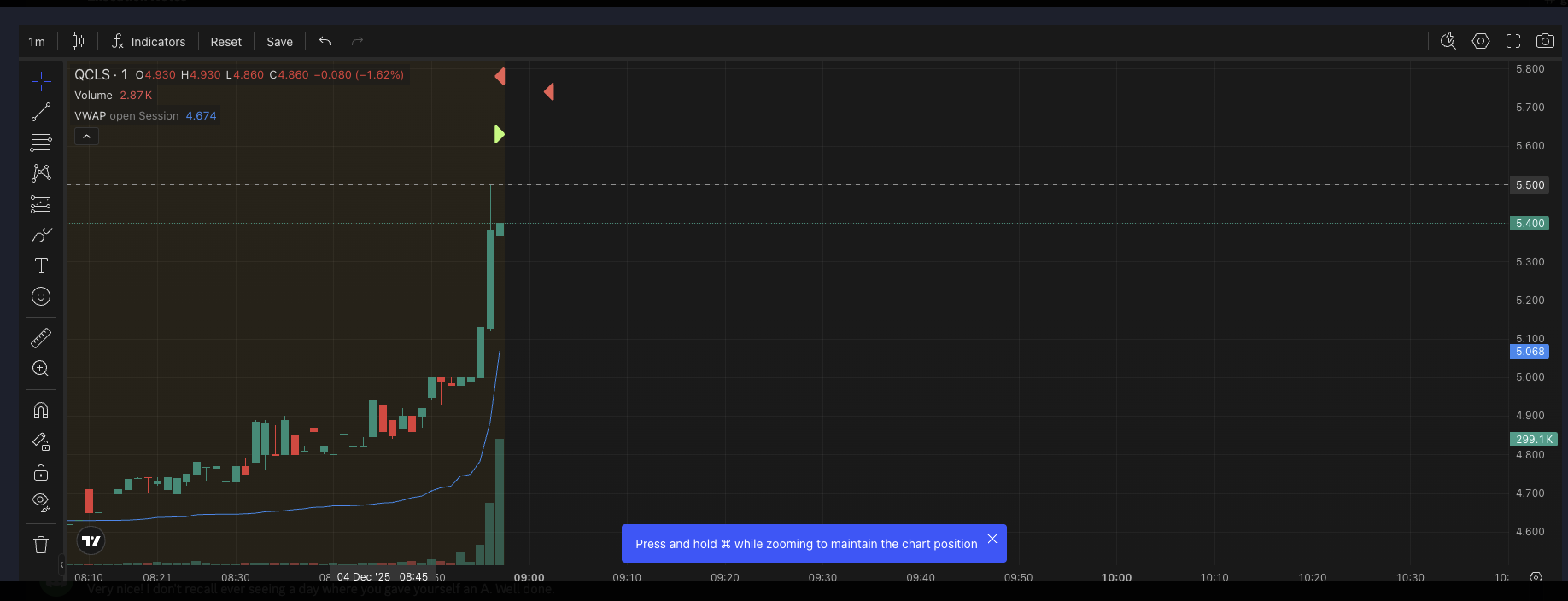
Task: Click the Reset button
Action: pyautogui.click(x=226, y=42)
